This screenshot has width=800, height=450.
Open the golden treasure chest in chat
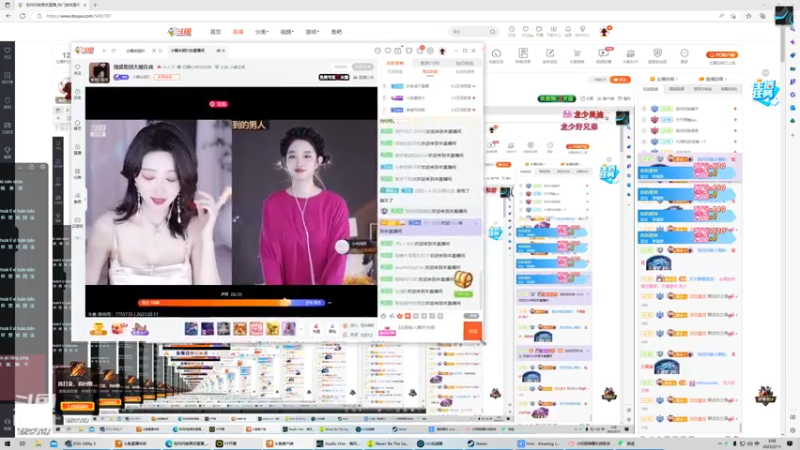click(463, 279)
